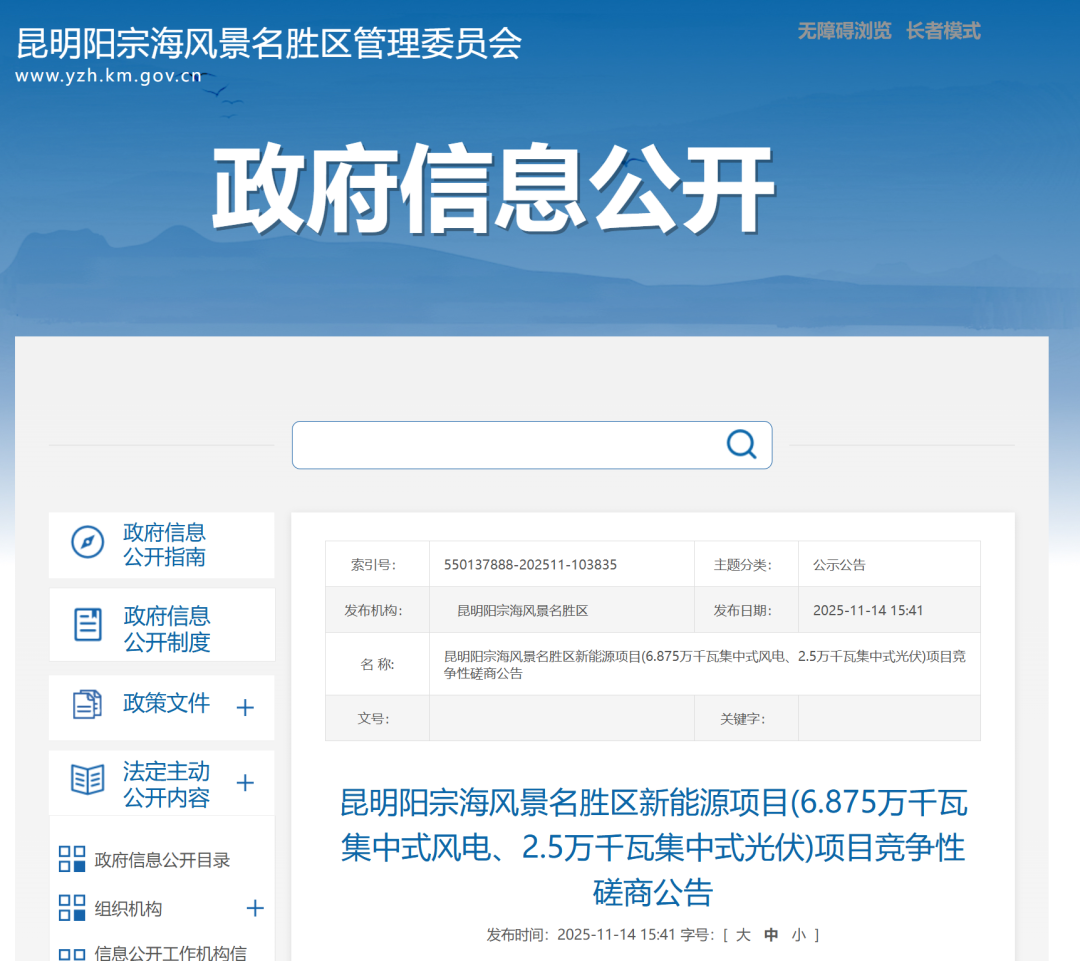Viewport: 1080px width, 961px height.
Task: Click the document icon beside 政府信息公开制度
Action: pyautogui.click(x=88, y=623)
